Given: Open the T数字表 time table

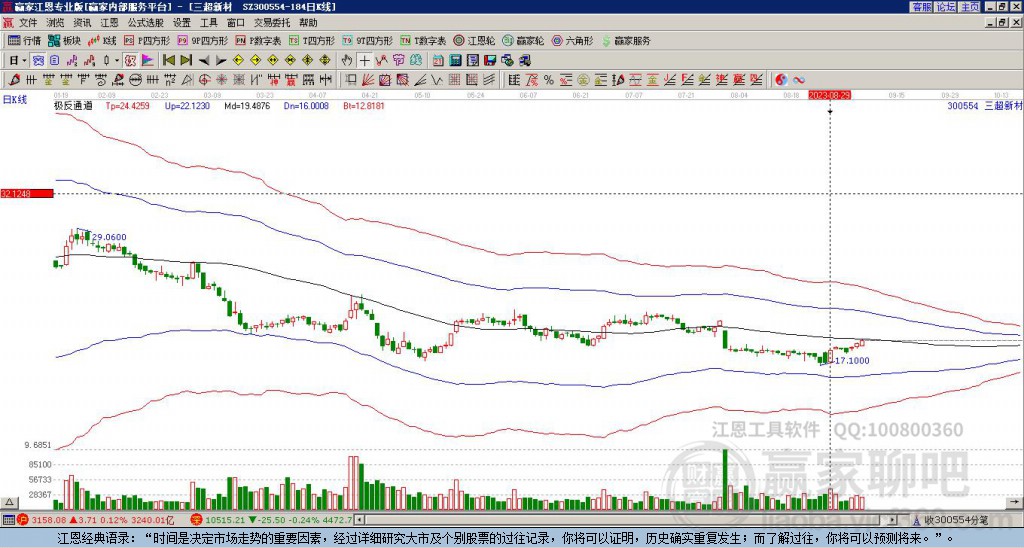Looking at the screenshot, I should pyautogui.click(x=423, y=40).
